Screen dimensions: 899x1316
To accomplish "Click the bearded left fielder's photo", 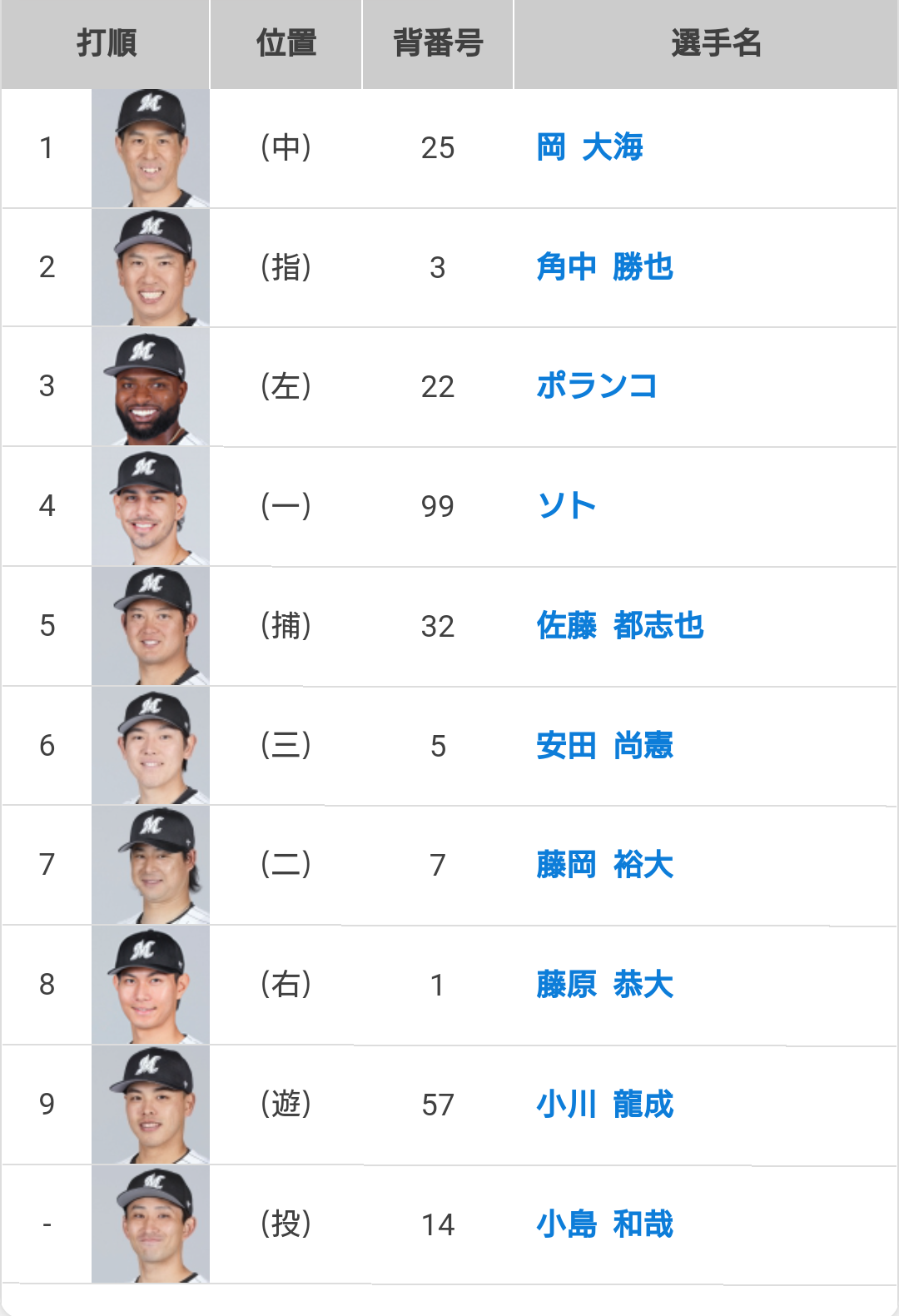I will [x=151, y=387].
